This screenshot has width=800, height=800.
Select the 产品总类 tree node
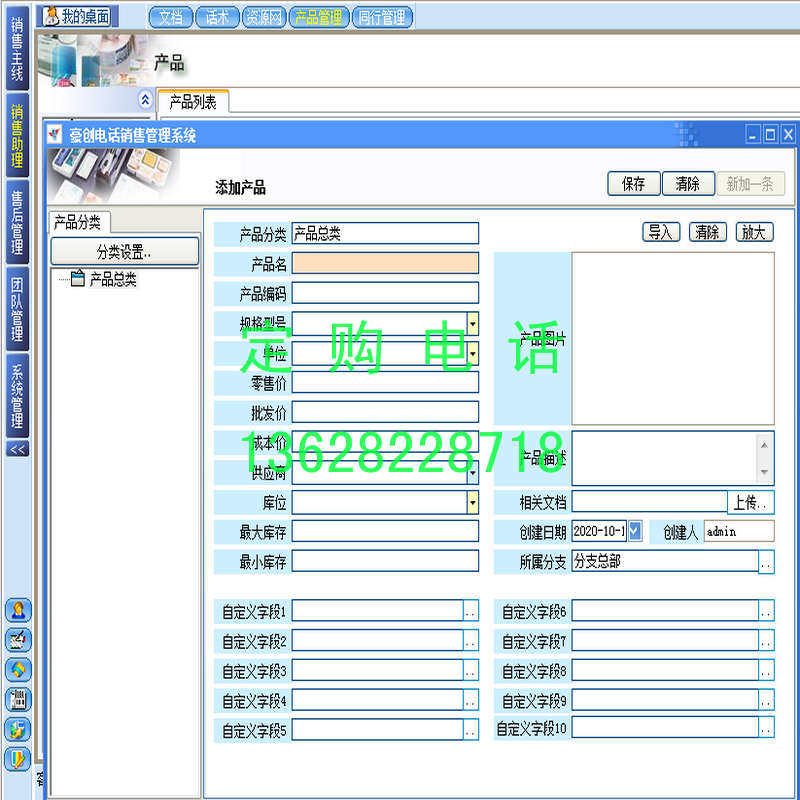[x=113, y=279]
